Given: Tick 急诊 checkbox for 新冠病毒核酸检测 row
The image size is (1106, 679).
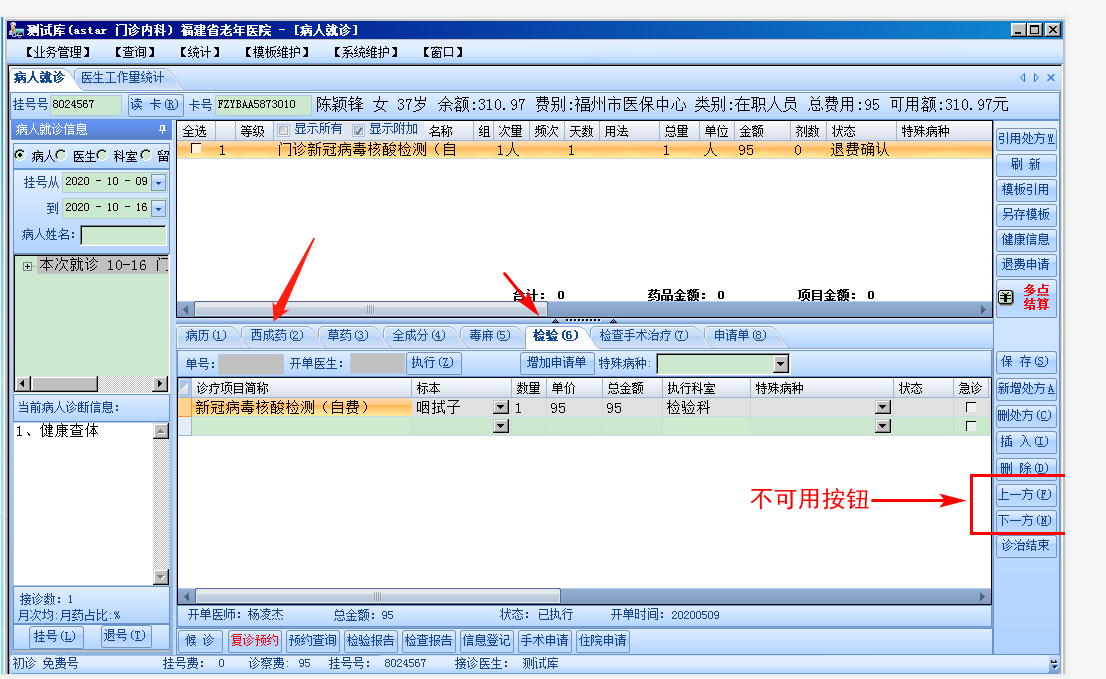Looking at the screenshot, I should coord(971,408).
